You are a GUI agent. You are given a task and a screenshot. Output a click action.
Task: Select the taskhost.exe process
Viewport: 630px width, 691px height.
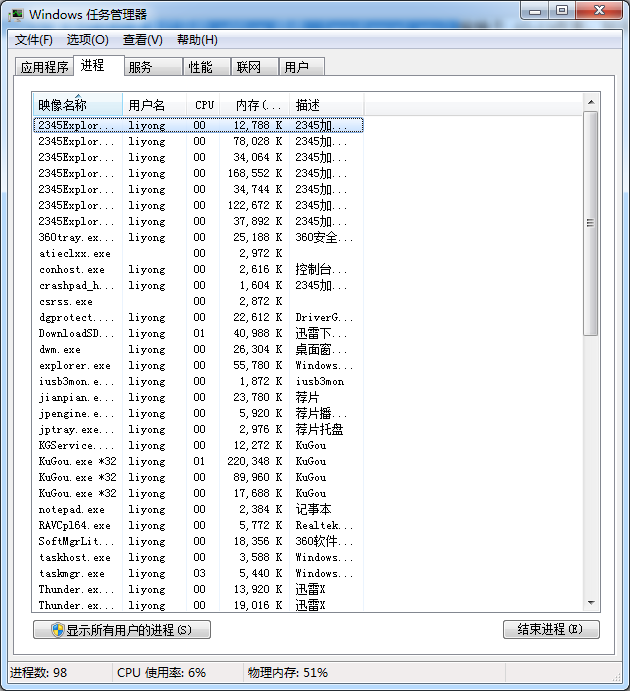coord(198,557)
